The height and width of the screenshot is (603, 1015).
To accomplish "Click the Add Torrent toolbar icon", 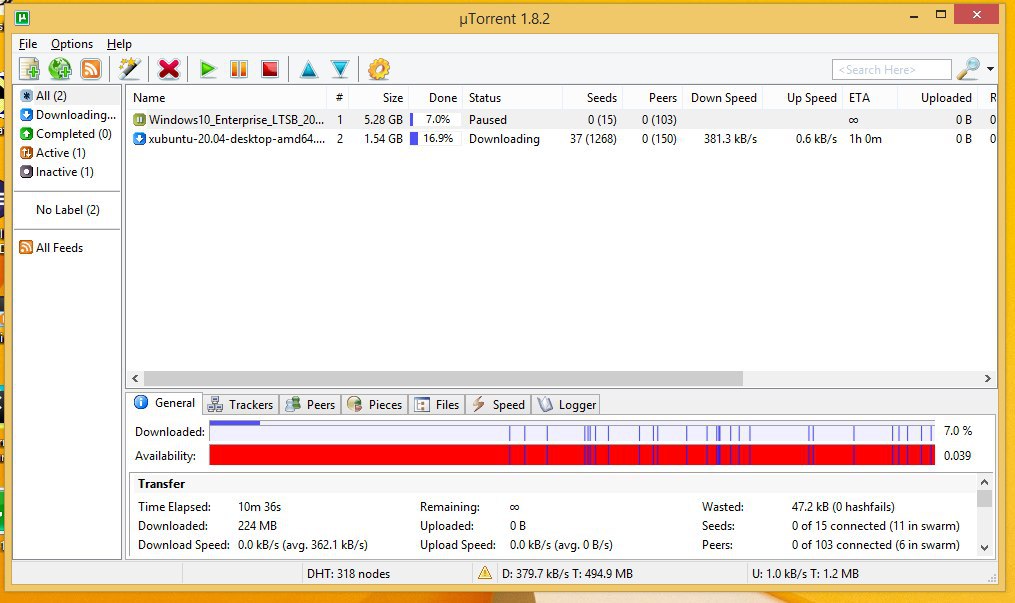I will tap(30, 69).
